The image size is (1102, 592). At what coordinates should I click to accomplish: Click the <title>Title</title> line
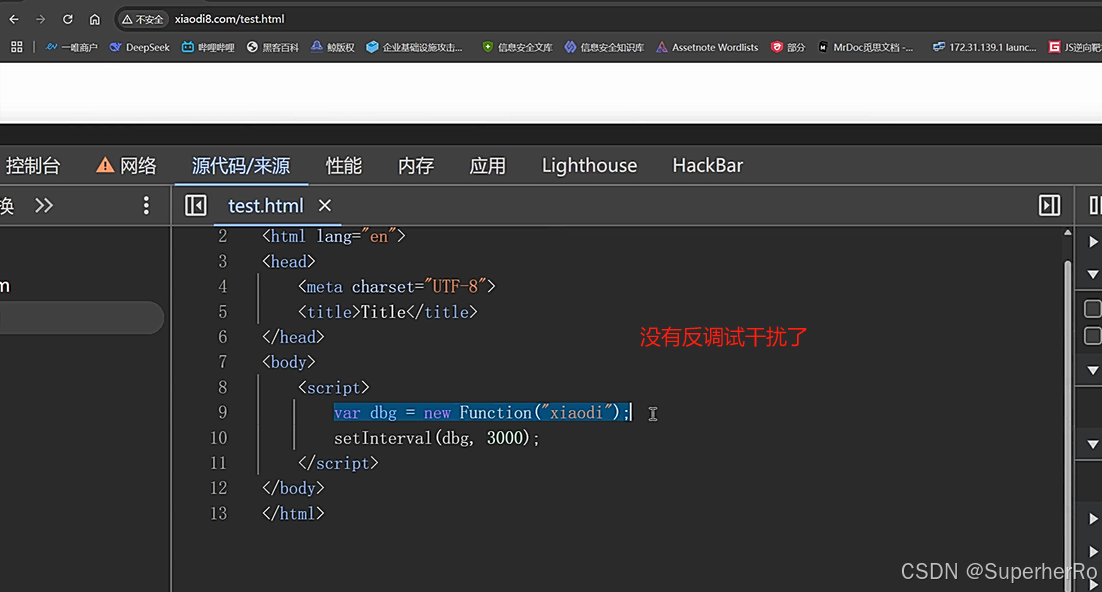tap(387, 312)
